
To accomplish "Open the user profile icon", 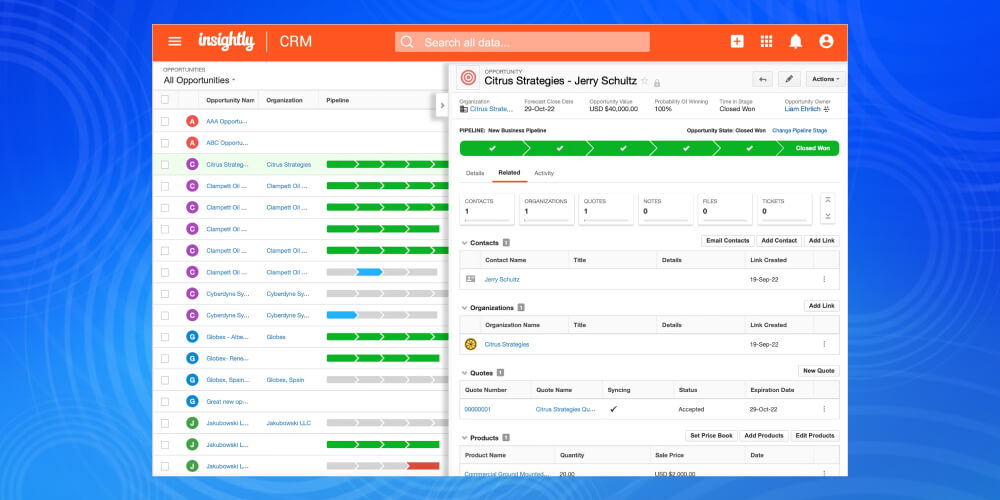I will click(826, 41).
